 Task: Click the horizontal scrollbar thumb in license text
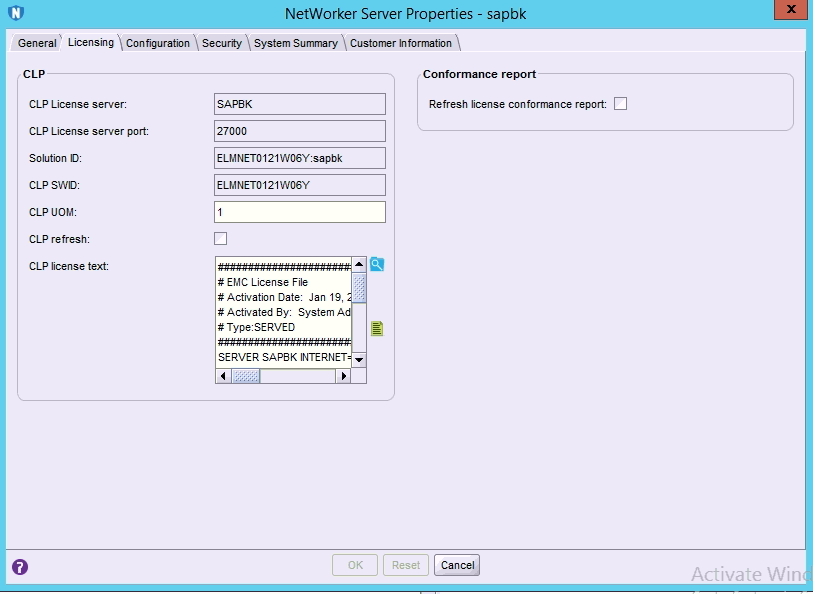coord(246,376)
